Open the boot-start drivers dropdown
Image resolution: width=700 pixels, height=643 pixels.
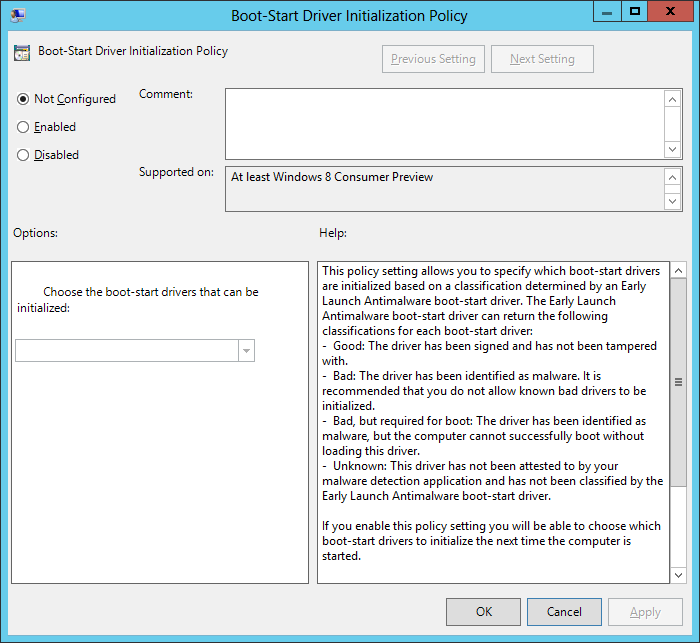246,351
